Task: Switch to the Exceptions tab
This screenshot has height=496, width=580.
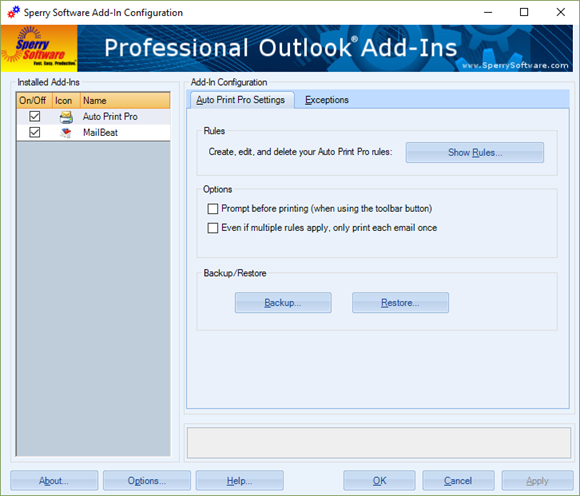Action: 327,100
